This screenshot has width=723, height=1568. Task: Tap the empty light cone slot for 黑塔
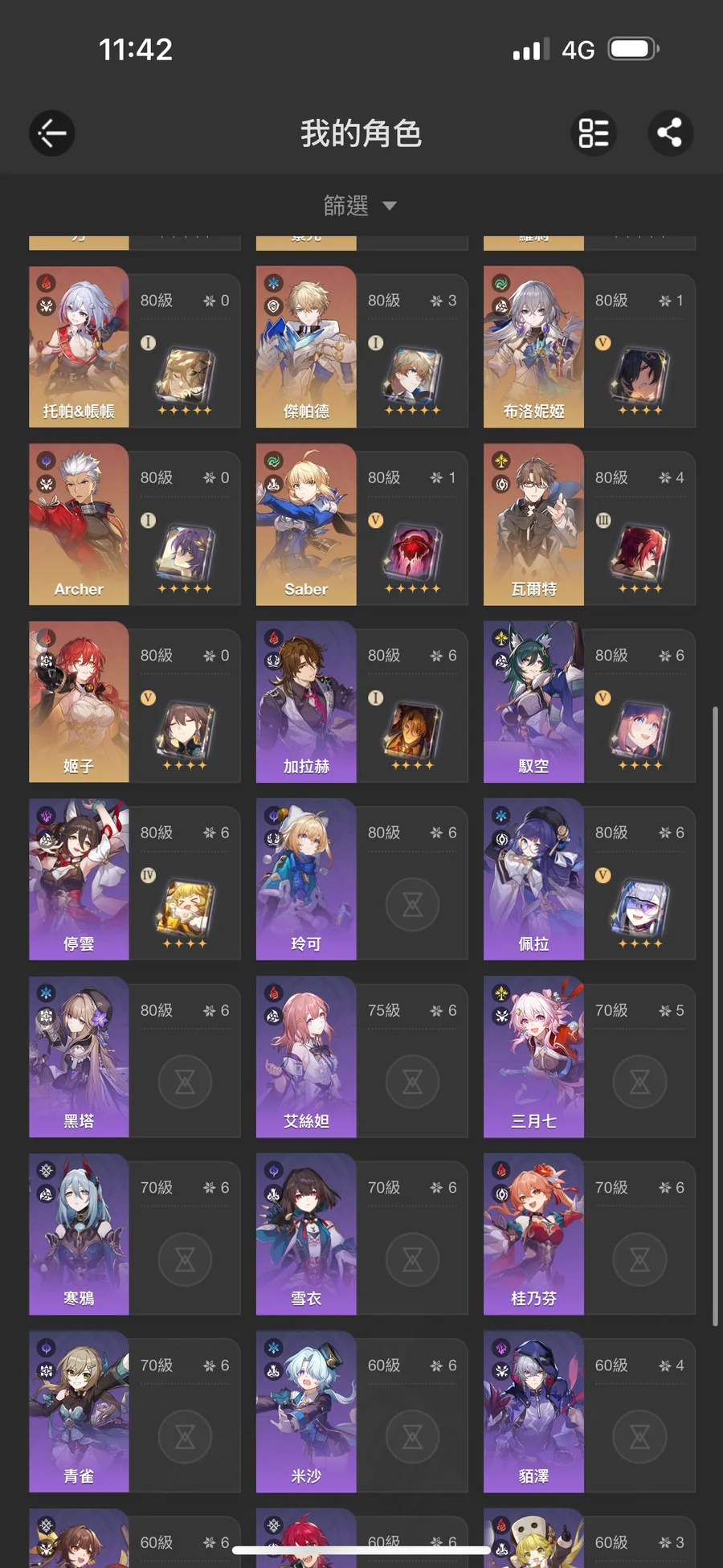tap(185, 1082)
